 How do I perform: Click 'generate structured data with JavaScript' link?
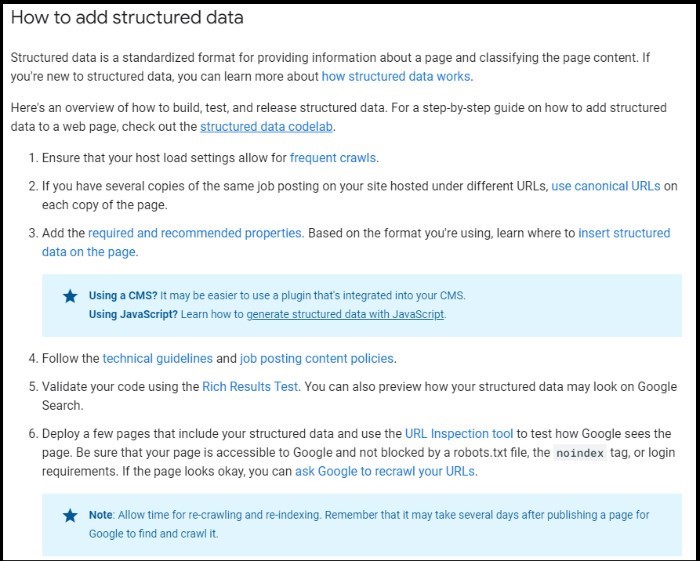346,314
